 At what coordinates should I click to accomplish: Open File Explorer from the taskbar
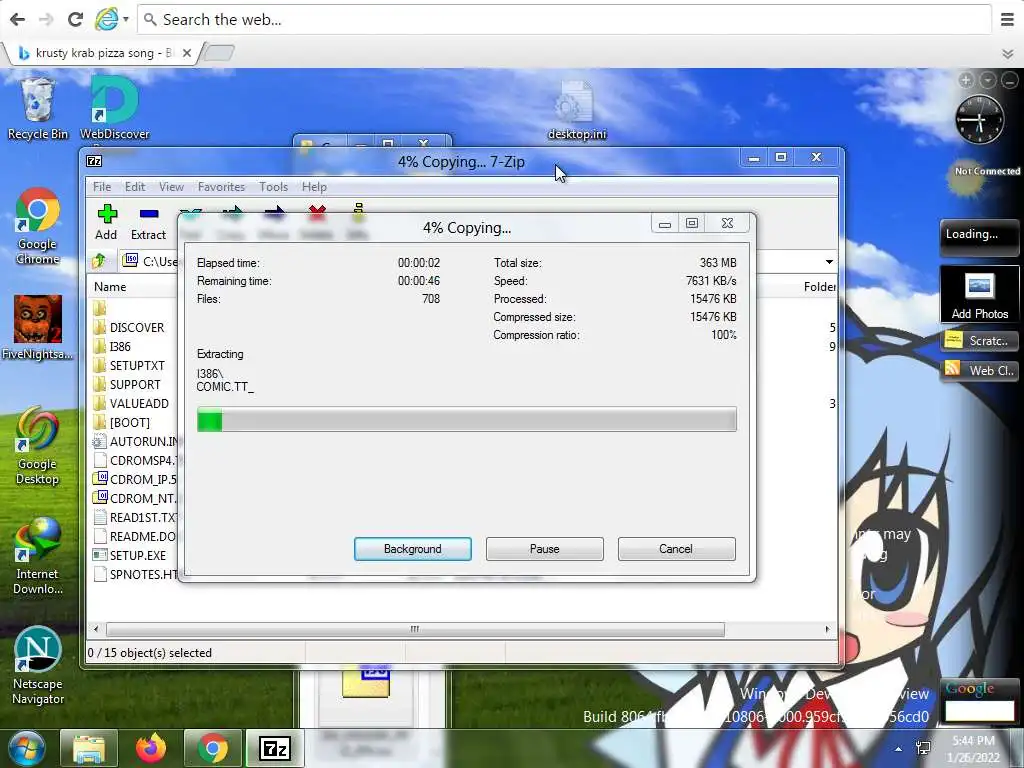coord(89,748)
